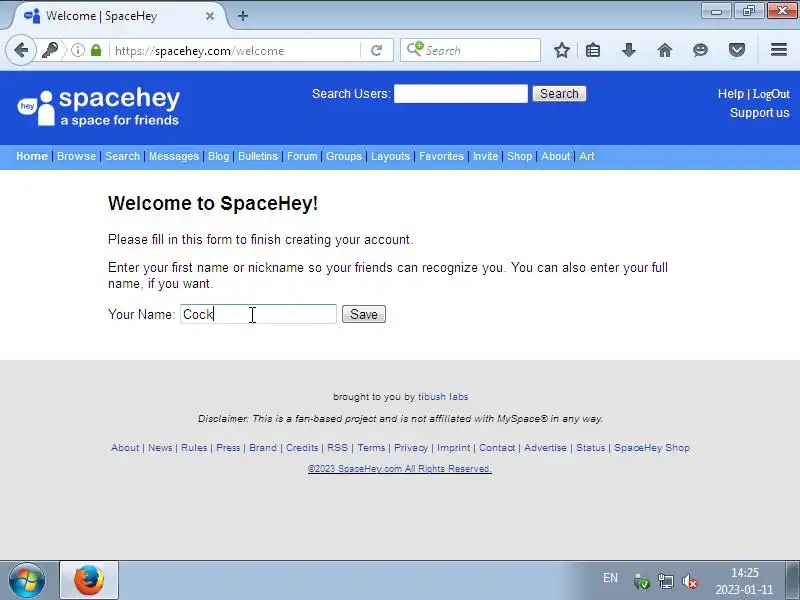Viewport: 800px width, 600px height.
Task: Open About in the blue navigation bar
Action: point(556,156)
